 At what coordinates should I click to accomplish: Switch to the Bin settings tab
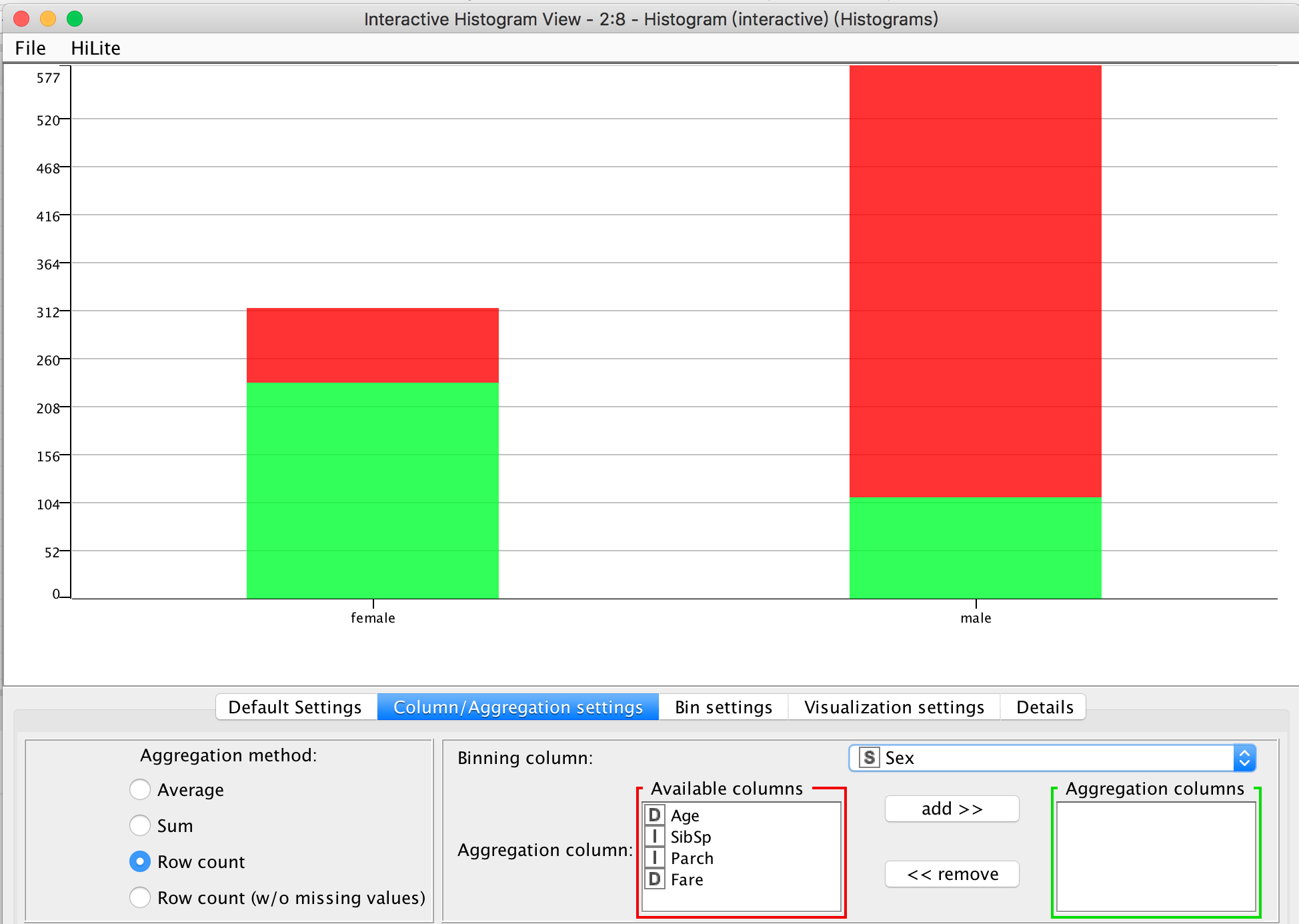(x=724, y=707)
